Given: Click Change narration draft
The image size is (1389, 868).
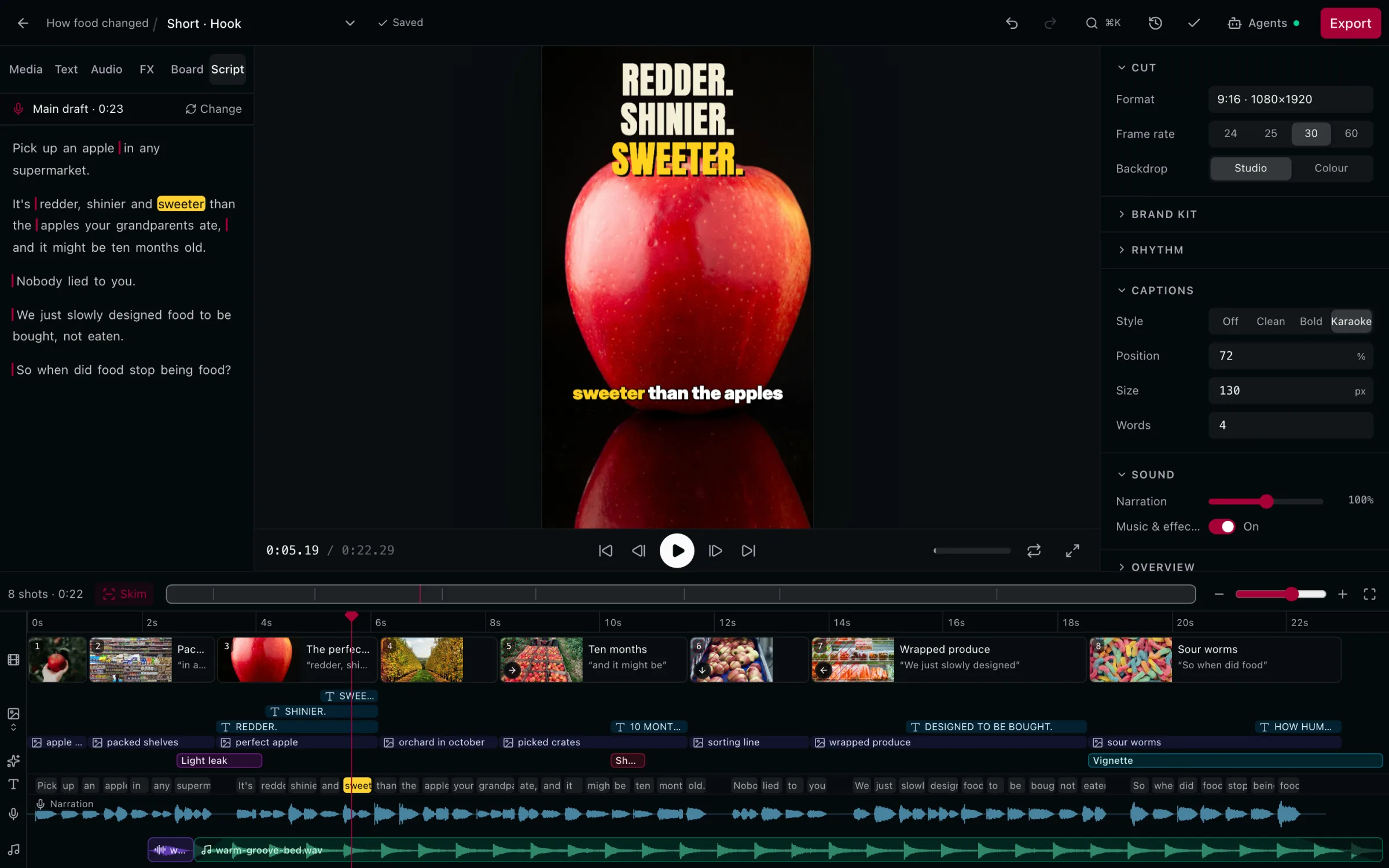Looking at the screenshot, I should 214,109.
